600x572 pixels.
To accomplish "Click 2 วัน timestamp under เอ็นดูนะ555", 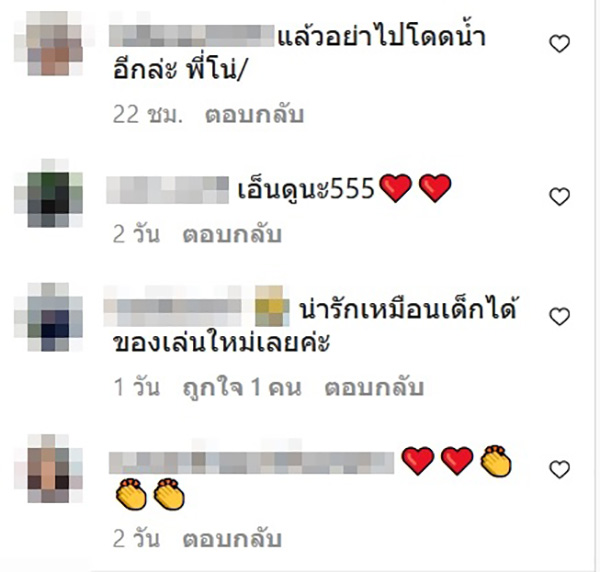I will (x=136, y=235).
